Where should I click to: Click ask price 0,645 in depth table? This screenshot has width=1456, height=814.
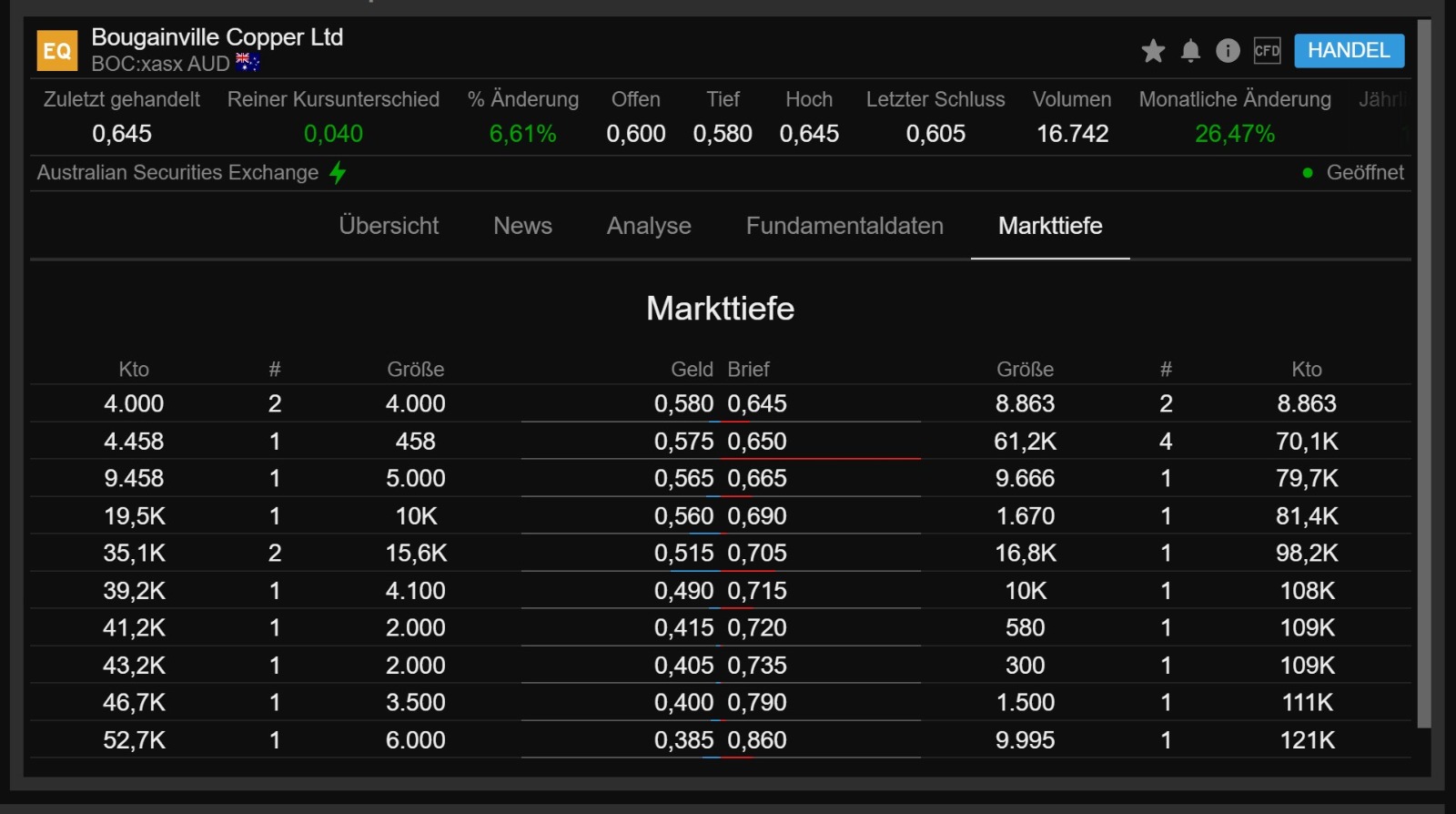[757, 404]
